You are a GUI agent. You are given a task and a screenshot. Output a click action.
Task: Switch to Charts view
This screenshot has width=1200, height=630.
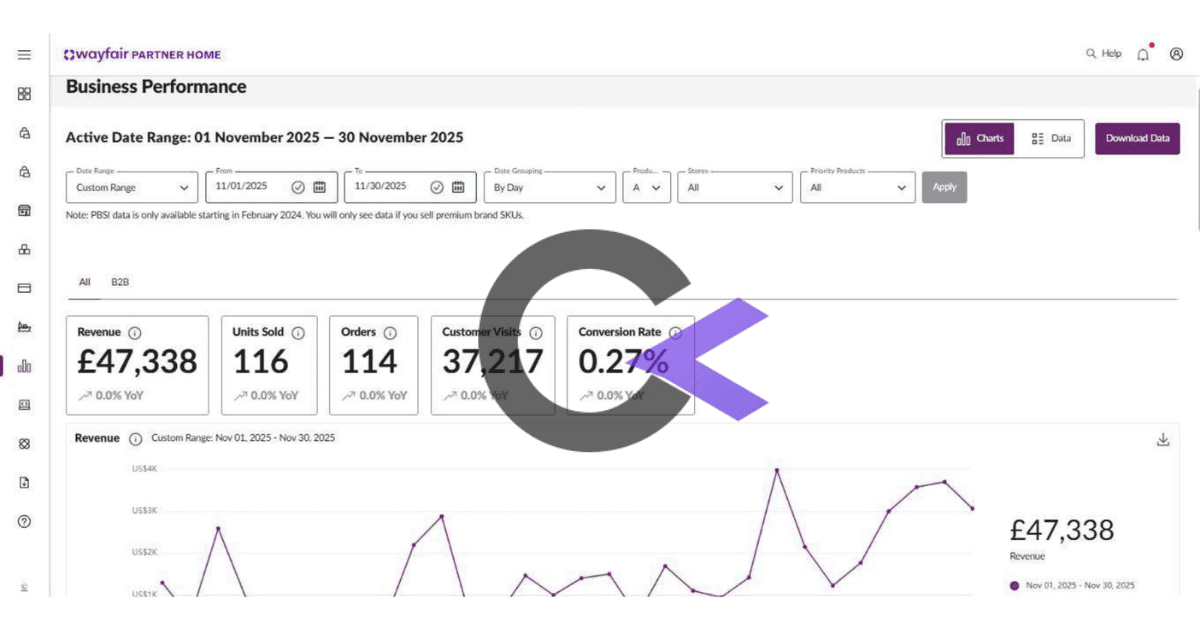point(980,138)
